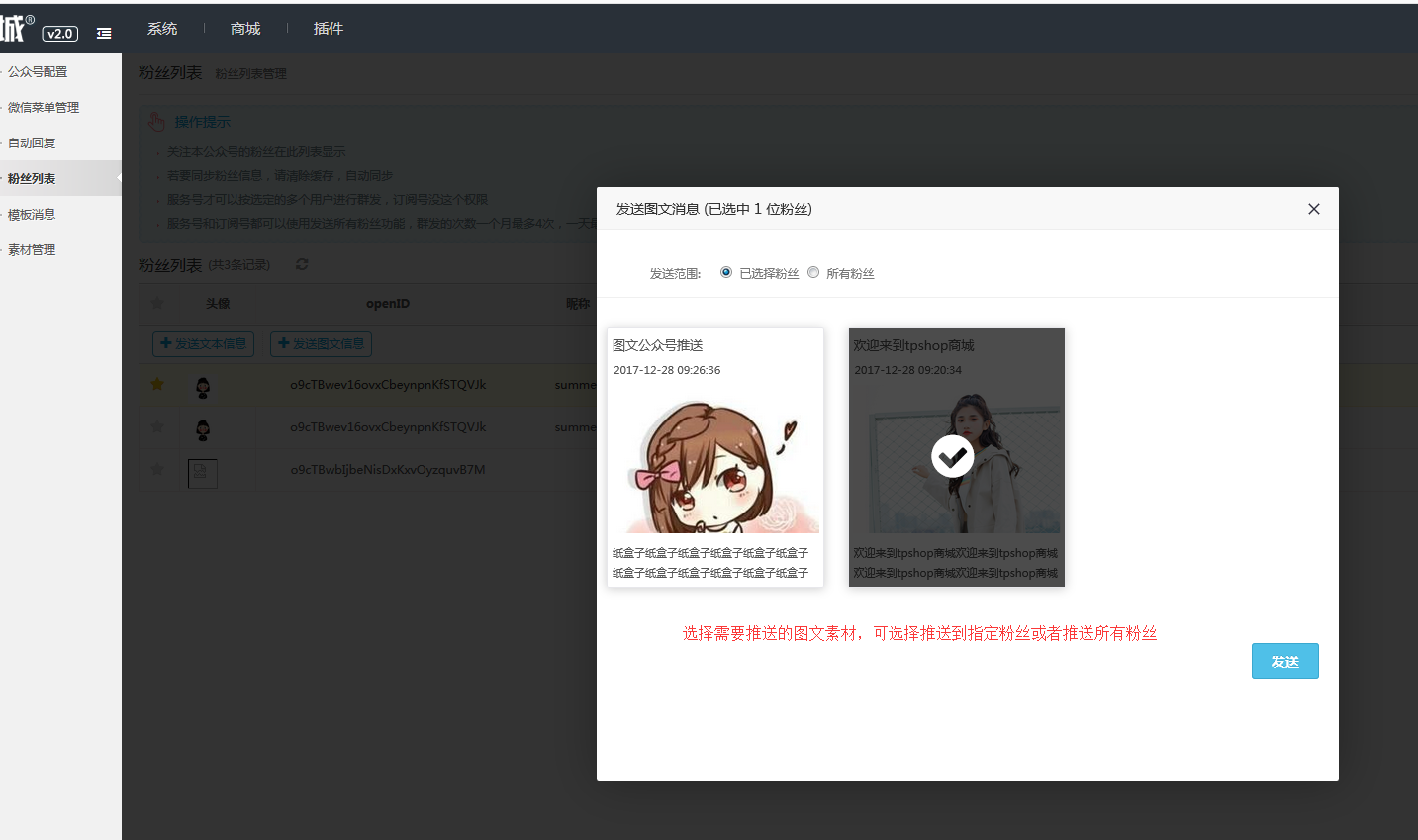Select the 已选择粉丝 radio button
The height and width of the screenshot is (840, 1418).
(x=726, y=273)
